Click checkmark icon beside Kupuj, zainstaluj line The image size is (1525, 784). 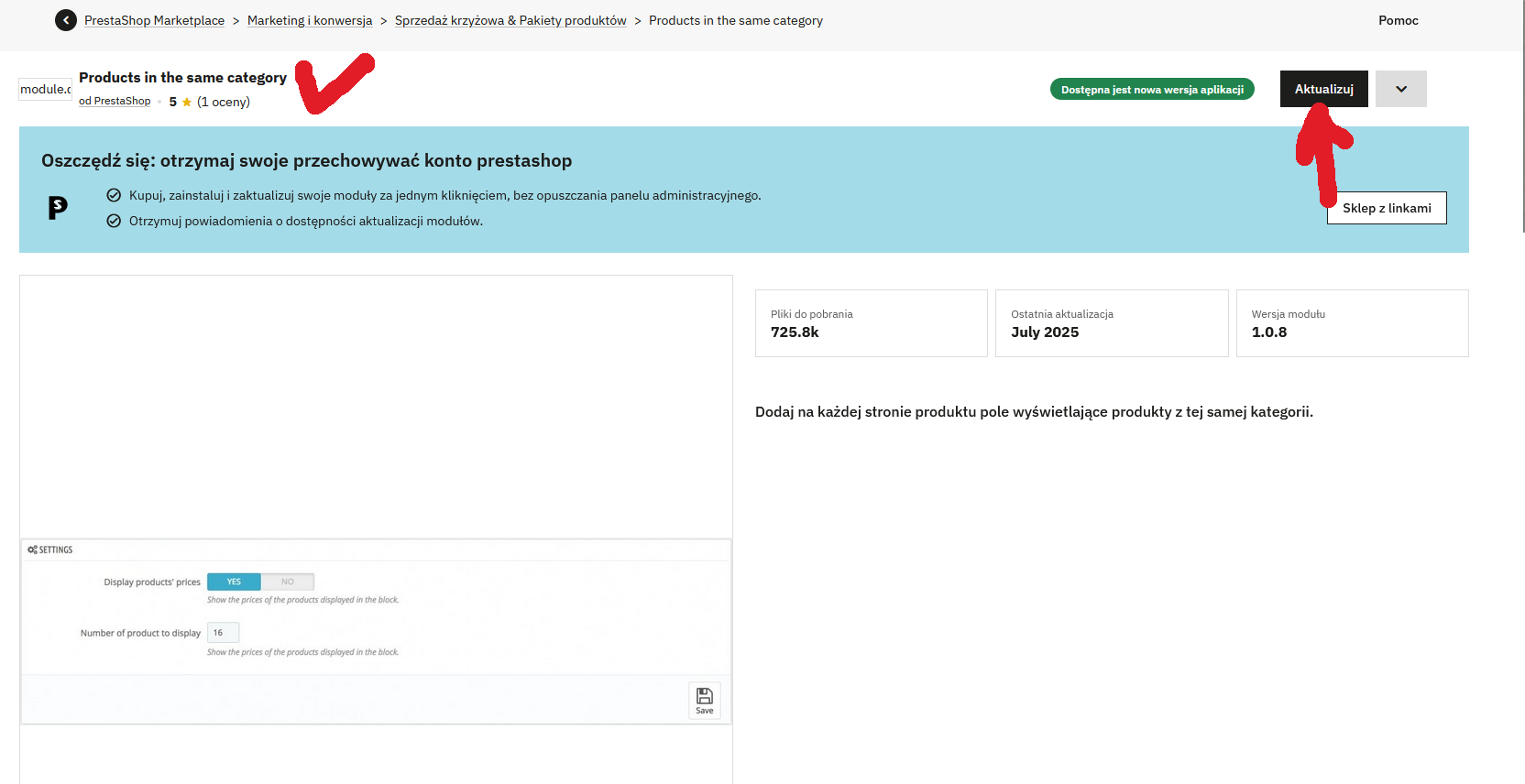click(114, 195)
